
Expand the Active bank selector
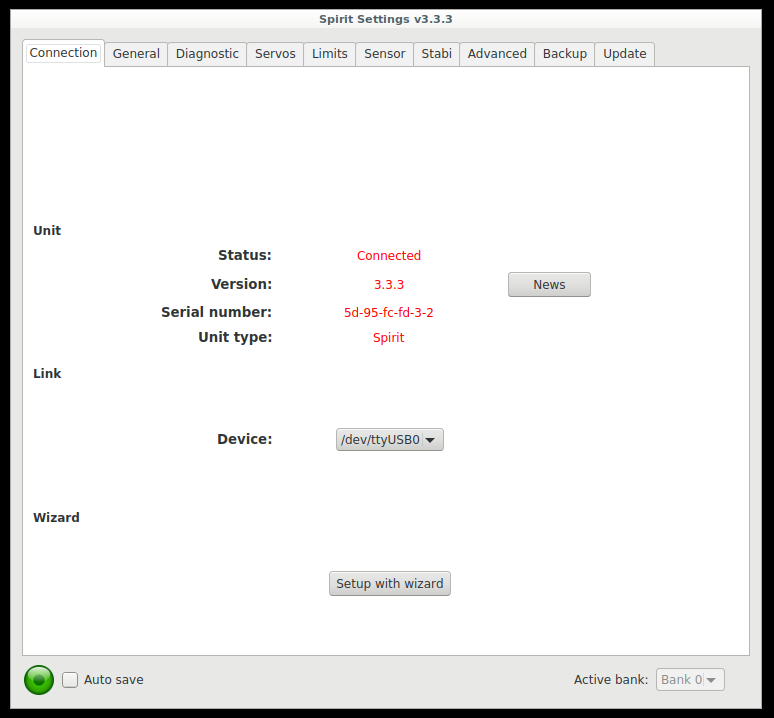point(690,680)
